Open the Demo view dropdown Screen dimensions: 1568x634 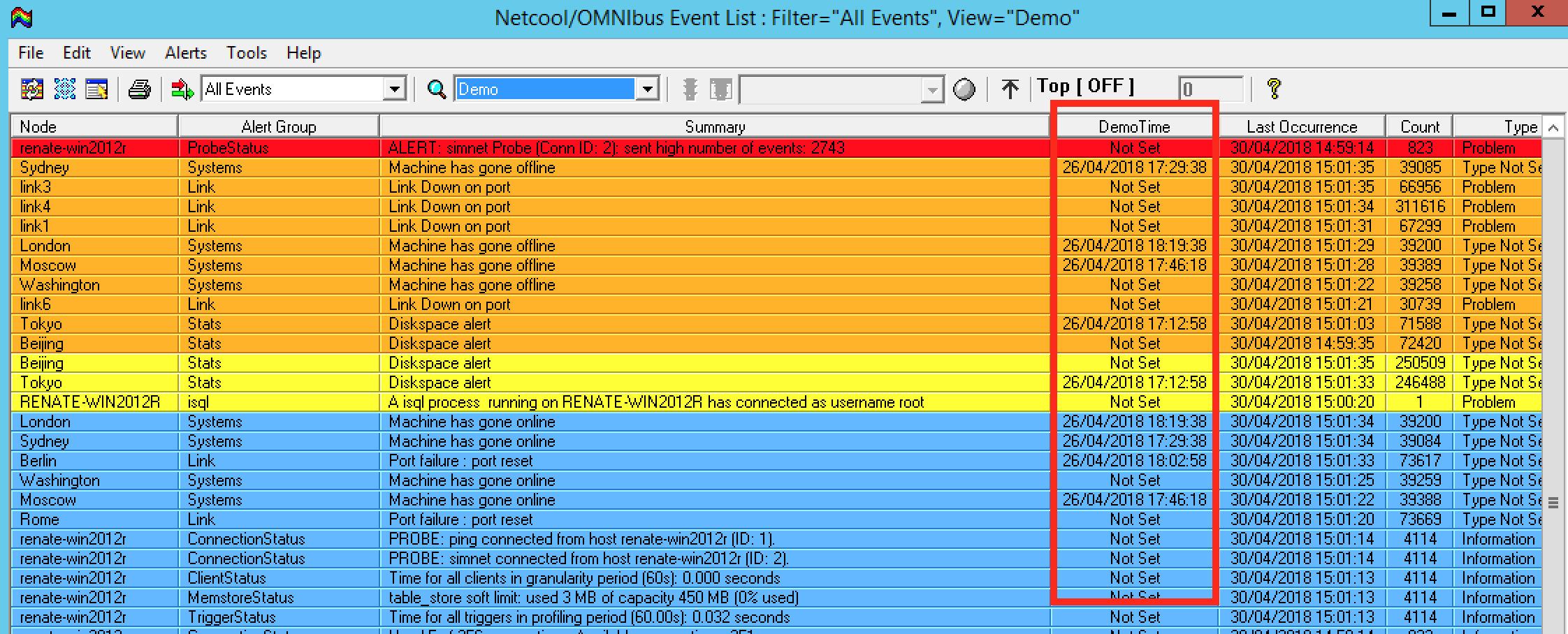point(647,89)
